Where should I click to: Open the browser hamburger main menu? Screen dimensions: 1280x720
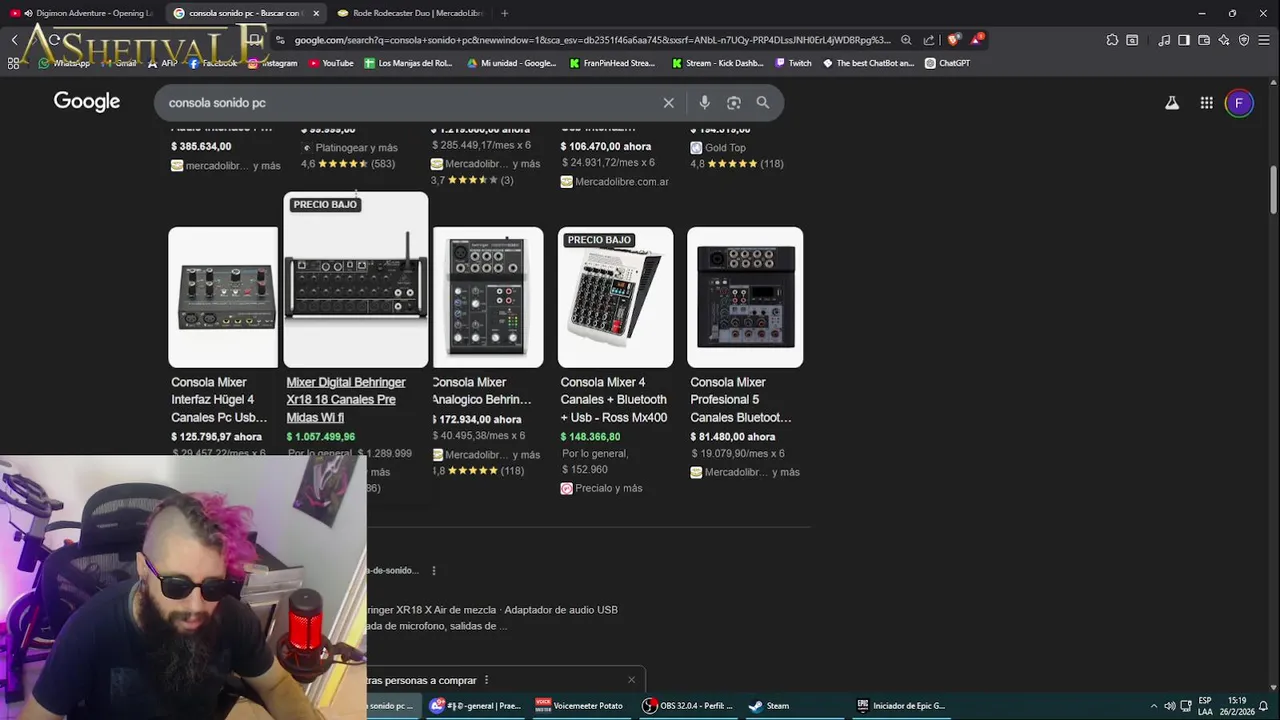click(x=1264, y=40)
